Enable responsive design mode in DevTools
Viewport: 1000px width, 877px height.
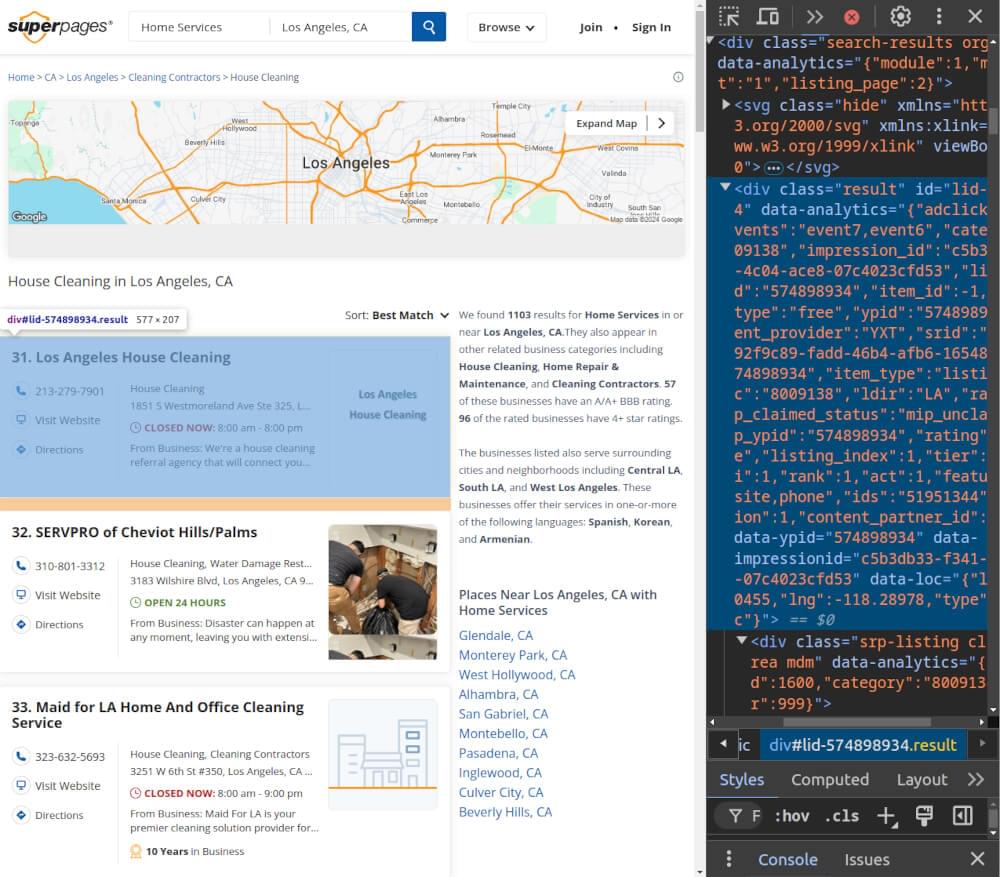pyautogui.click(x=767, y=16)
